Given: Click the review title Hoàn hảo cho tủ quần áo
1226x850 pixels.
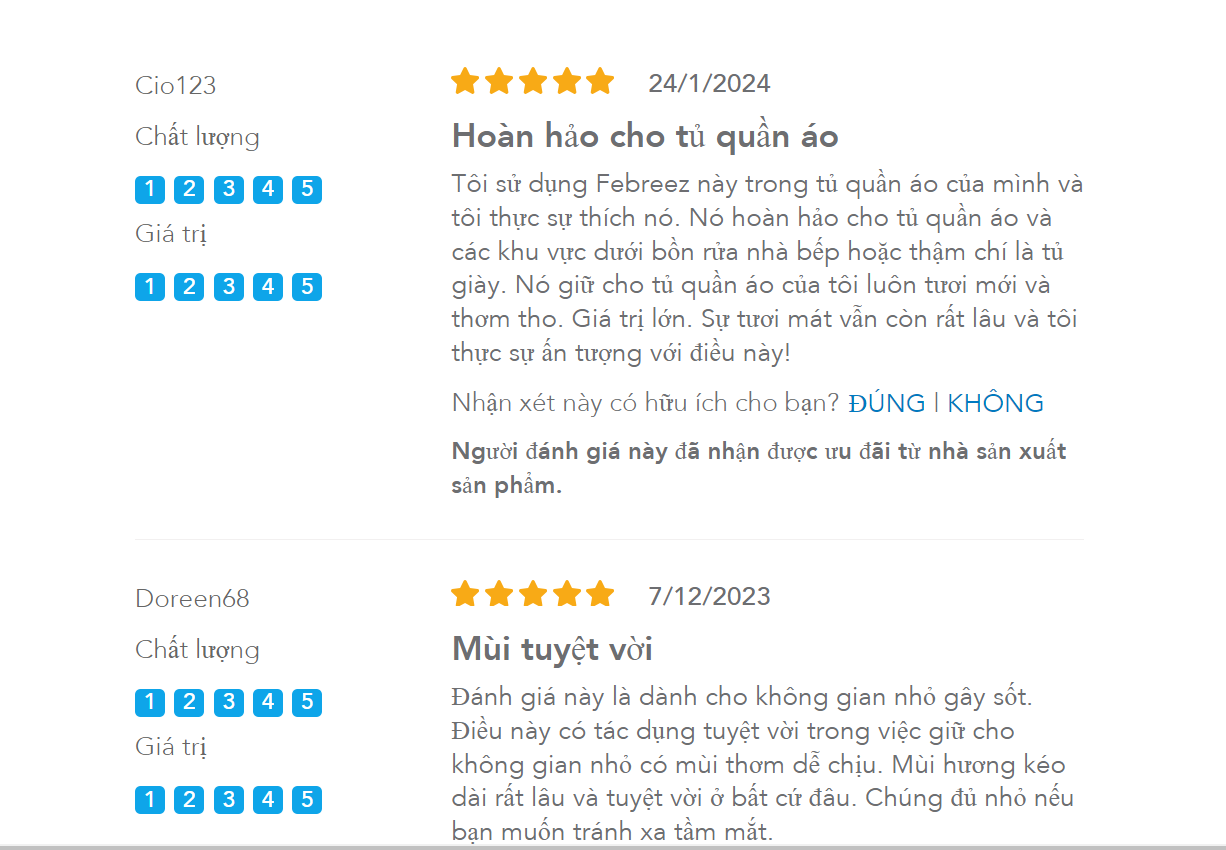Looking at the screenshot, I should 645,136.
